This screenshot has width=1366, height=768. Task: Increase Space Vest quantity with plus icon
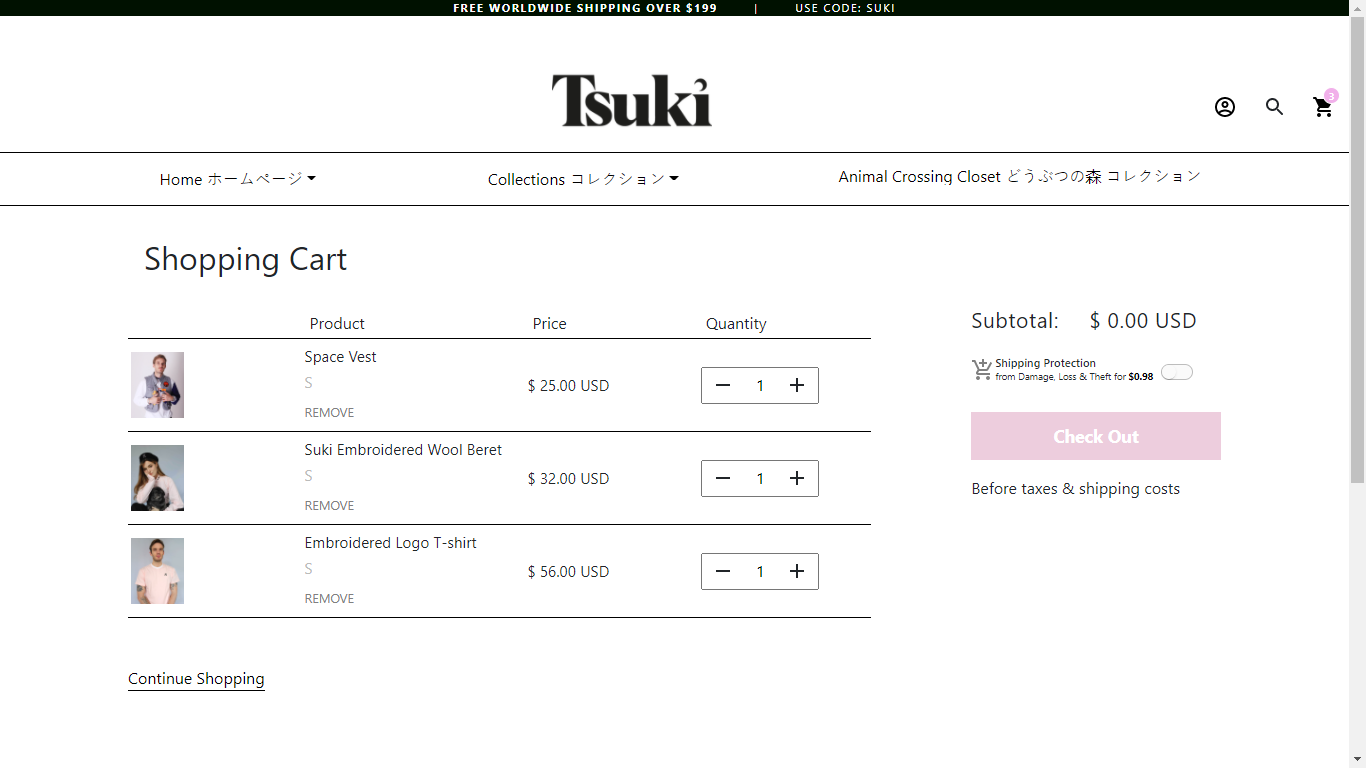[x=797, y=385]
